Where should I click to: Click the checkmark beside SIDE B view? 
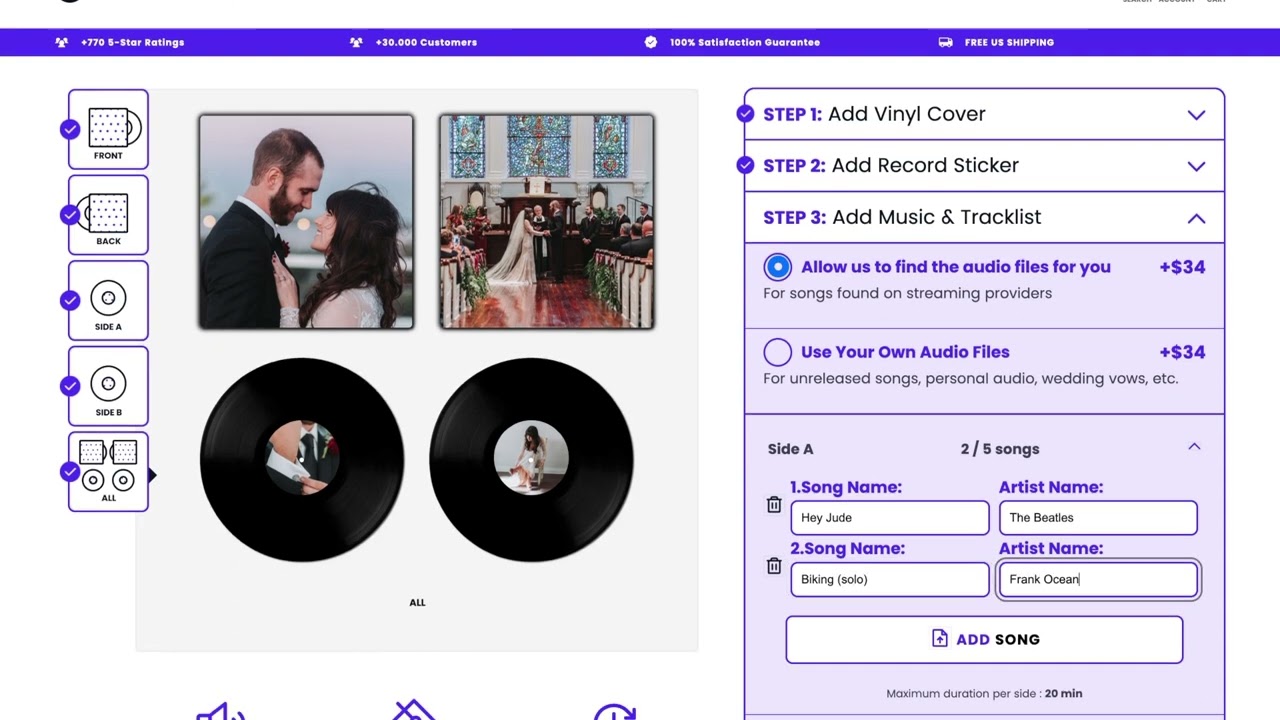(69, 386)
